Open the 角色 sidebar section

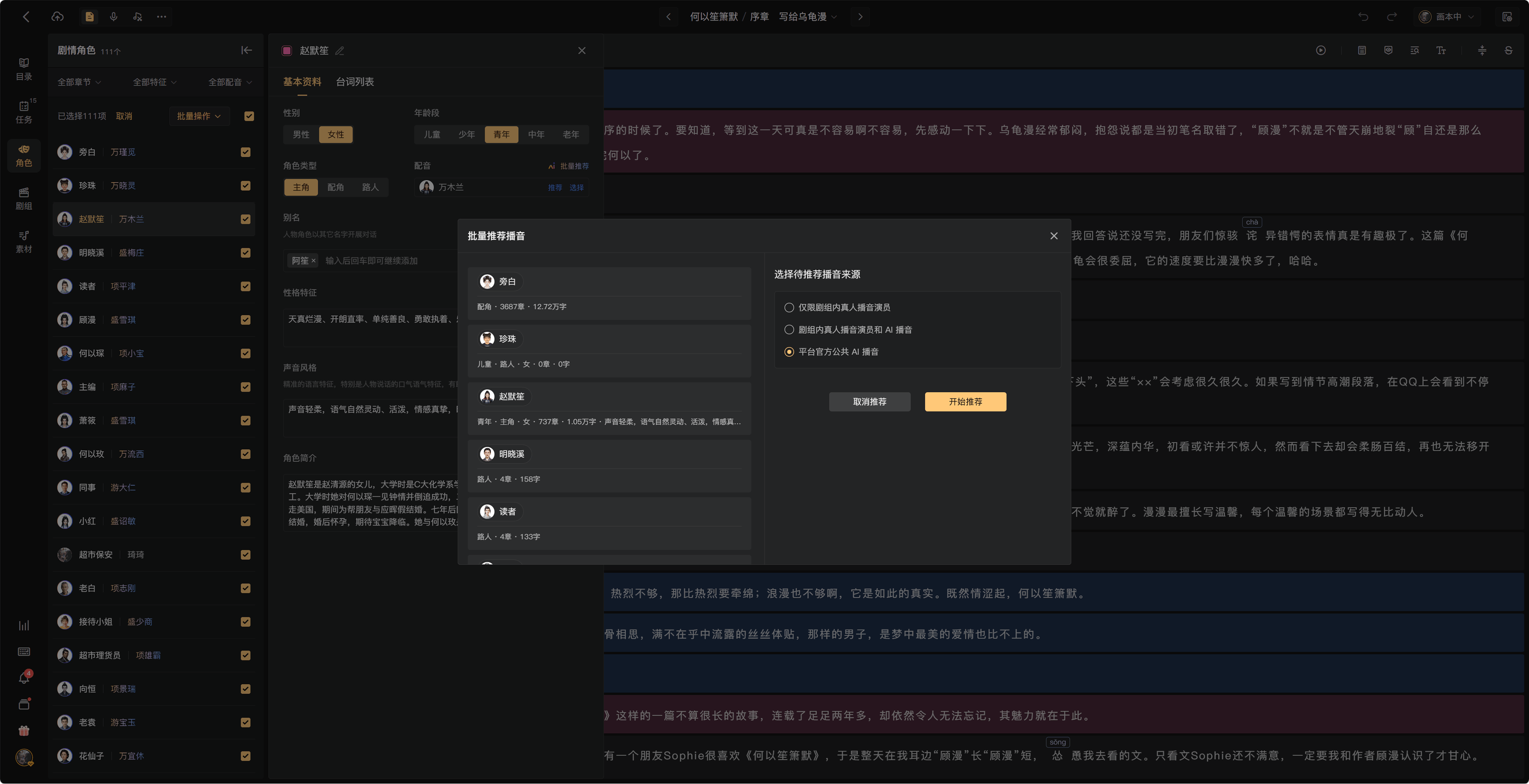point(24,156)
